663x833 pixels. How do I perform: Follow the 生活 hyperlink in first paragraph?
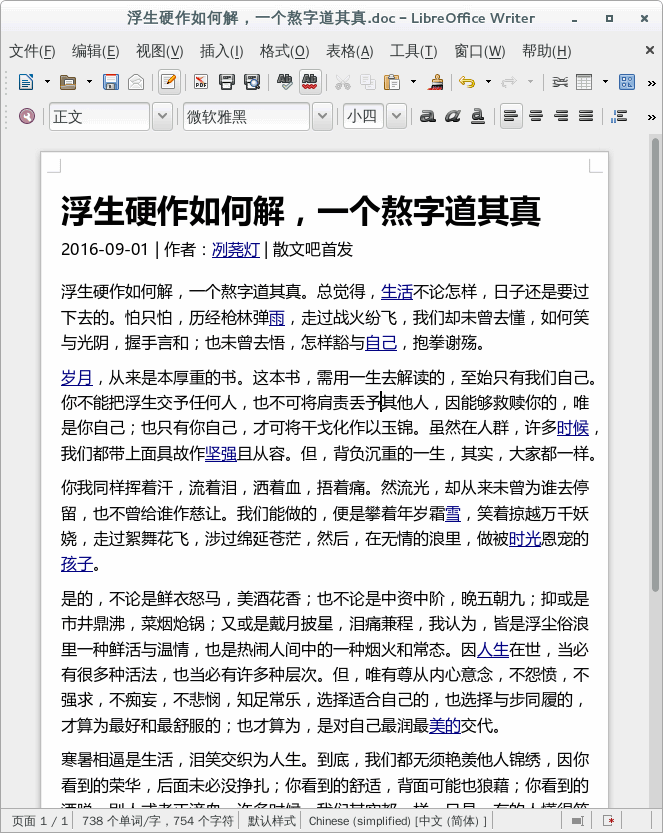tap(397, 292)
